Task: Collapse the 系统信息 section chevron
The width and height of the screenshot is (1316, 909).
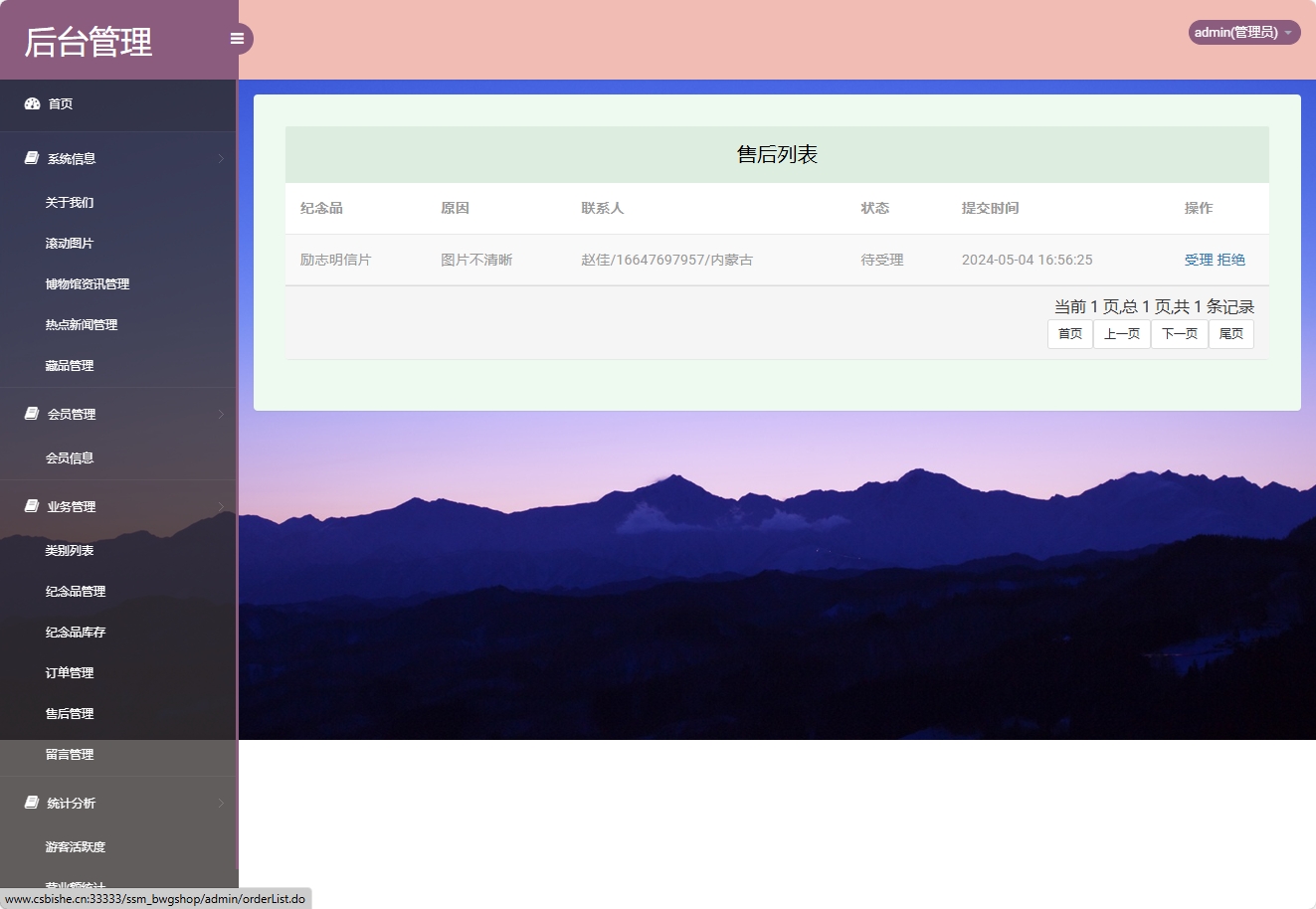Action: pyautogui.click(x=221, y=158)
